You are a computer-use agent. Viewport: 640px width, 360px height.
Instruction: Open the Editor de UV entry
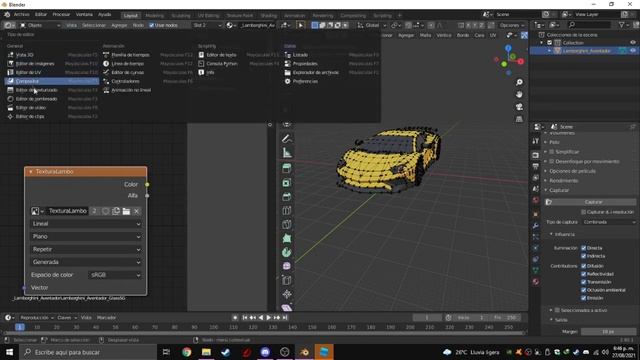coord(28,72)
